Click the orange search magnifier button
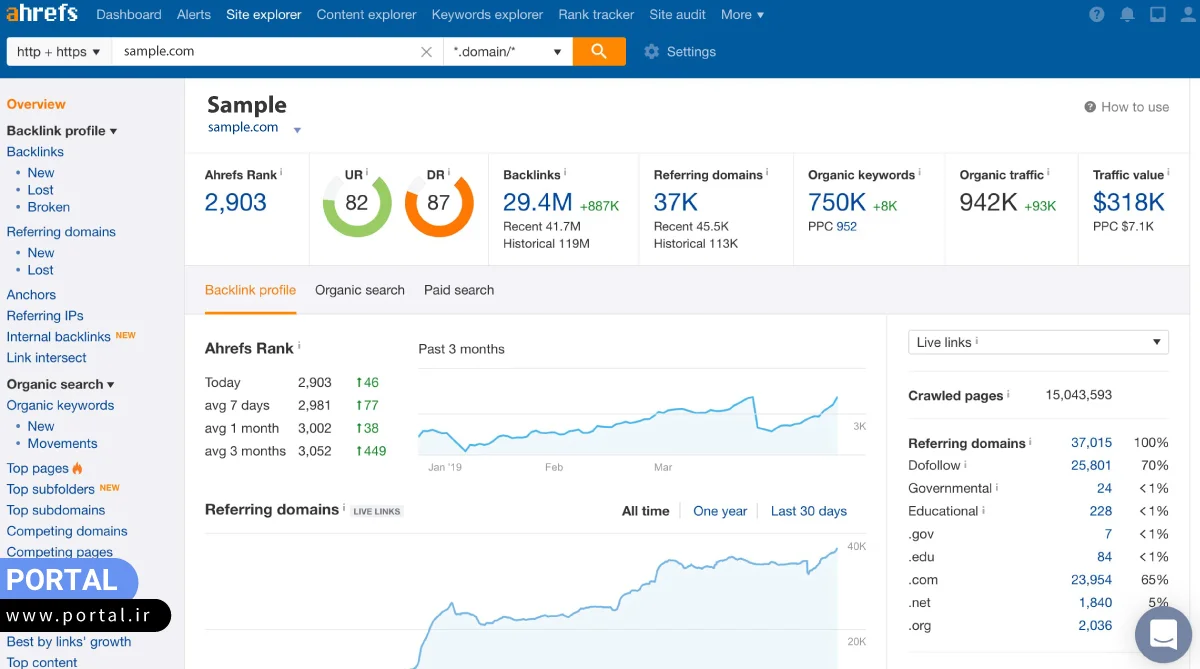Screen dimensions: 1200x669 [x=599, y=51]
